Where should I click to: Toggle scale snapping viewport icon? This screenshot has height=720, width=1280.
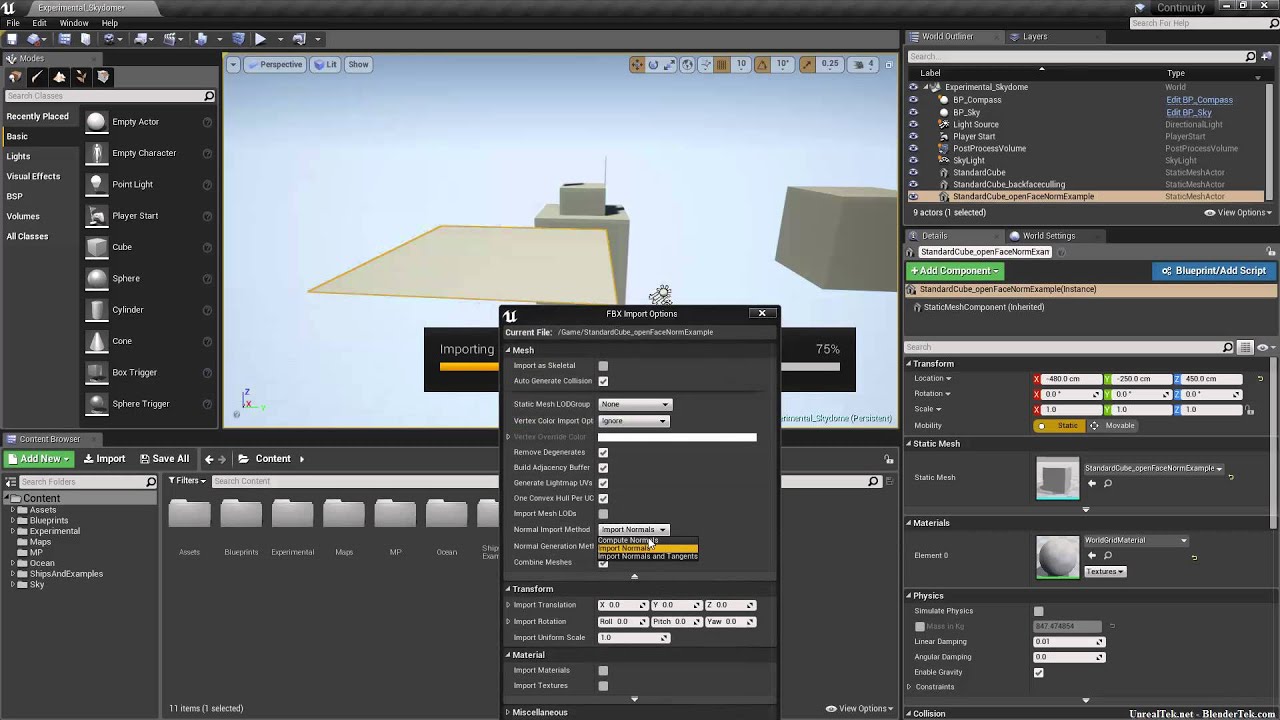(807, 64)
